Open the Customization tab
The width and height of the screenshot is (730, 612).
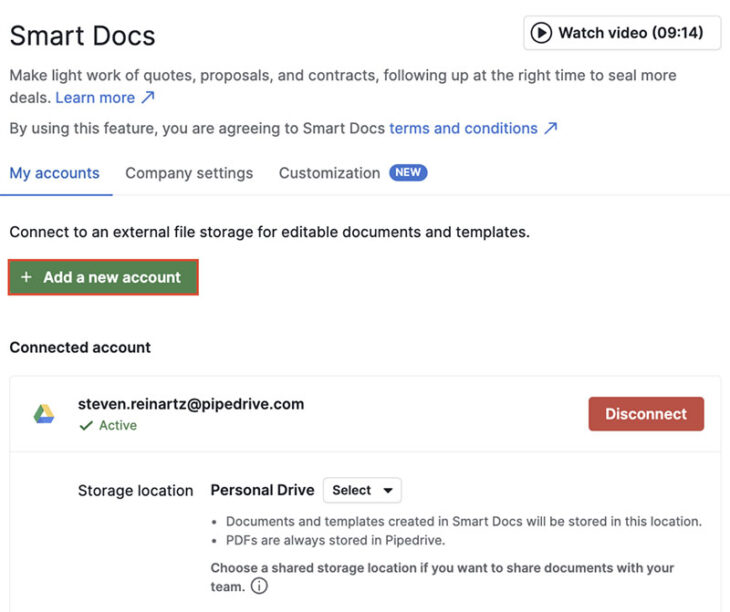(329, 173)
